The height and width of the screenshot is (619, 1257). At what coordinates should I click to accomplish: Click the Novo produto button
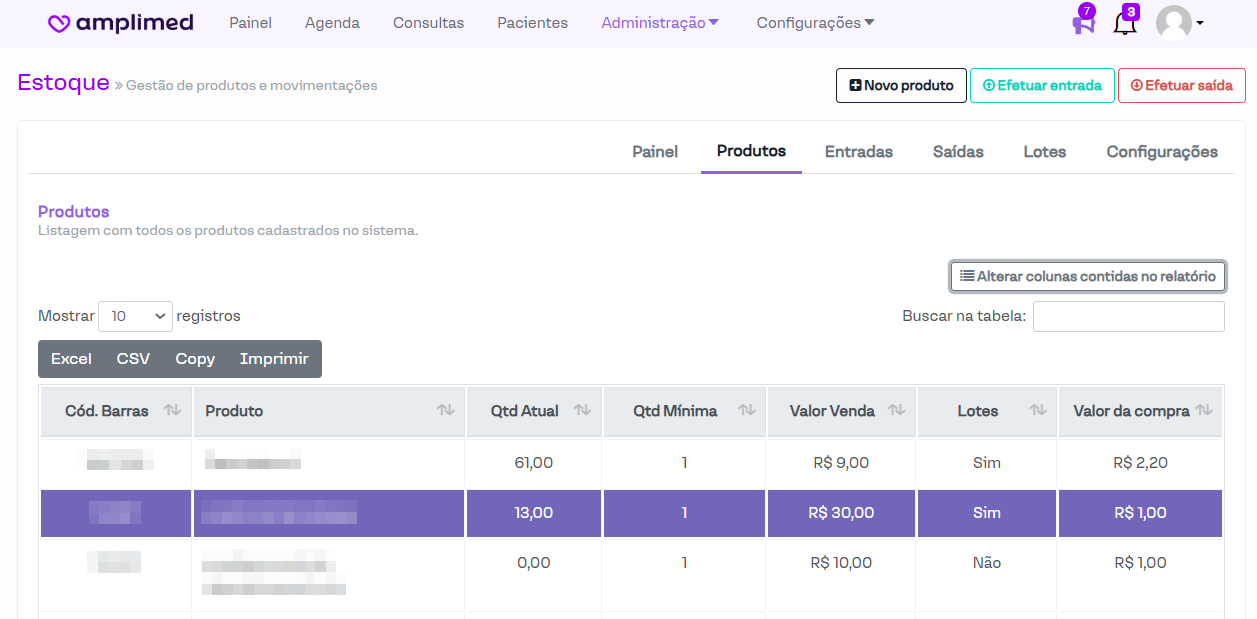tap(901, 86)
